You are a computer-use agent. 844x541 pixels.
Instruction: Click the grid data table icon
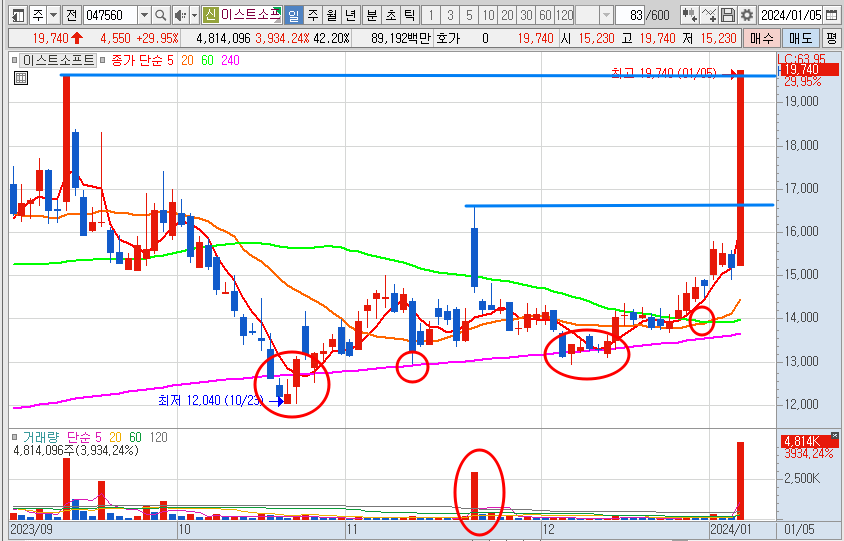point(20,78)
